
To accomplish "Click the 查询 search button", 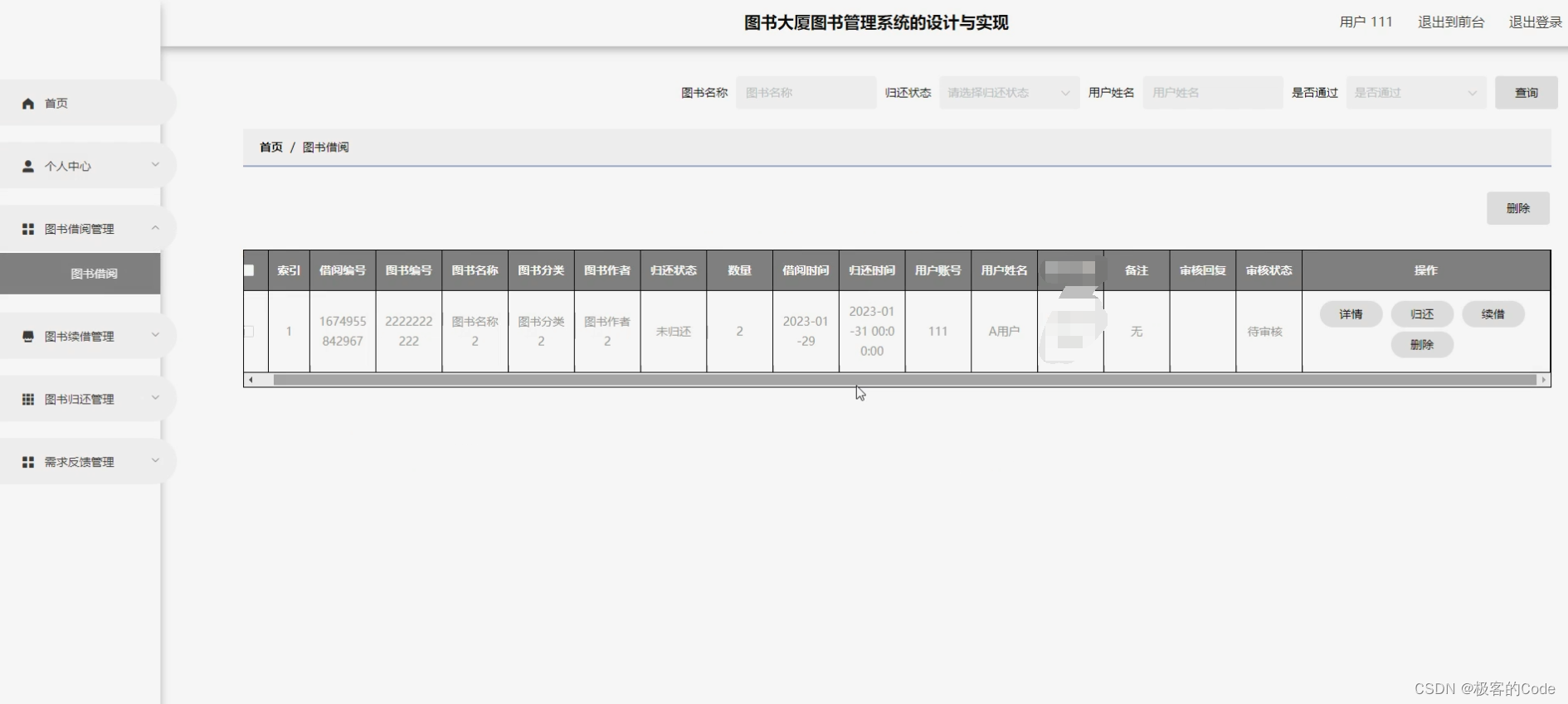I will (1526, 93).
